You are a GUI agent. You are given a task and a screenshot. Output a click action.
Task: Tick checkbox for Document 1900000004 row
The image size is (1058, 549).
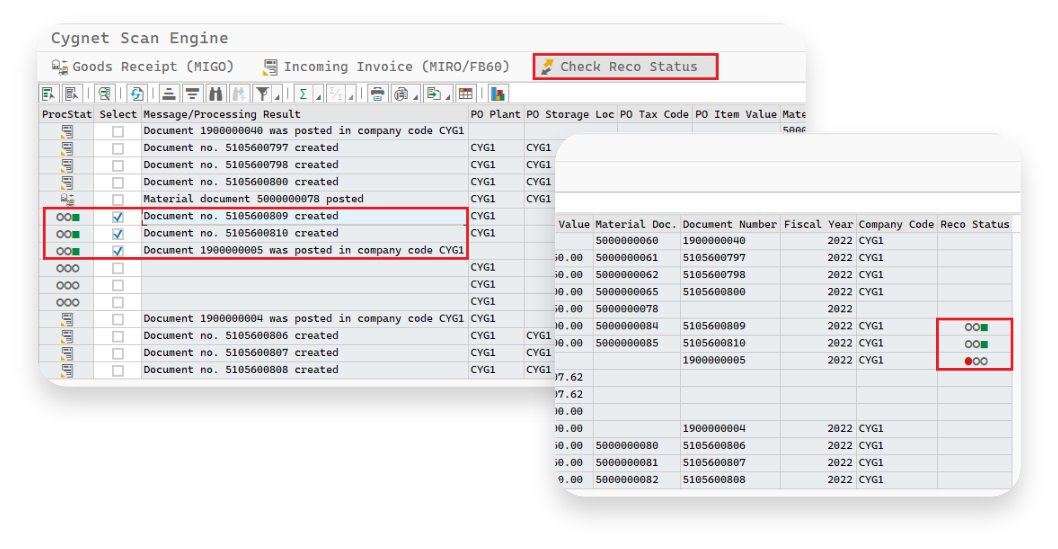(x=118, y=319)
